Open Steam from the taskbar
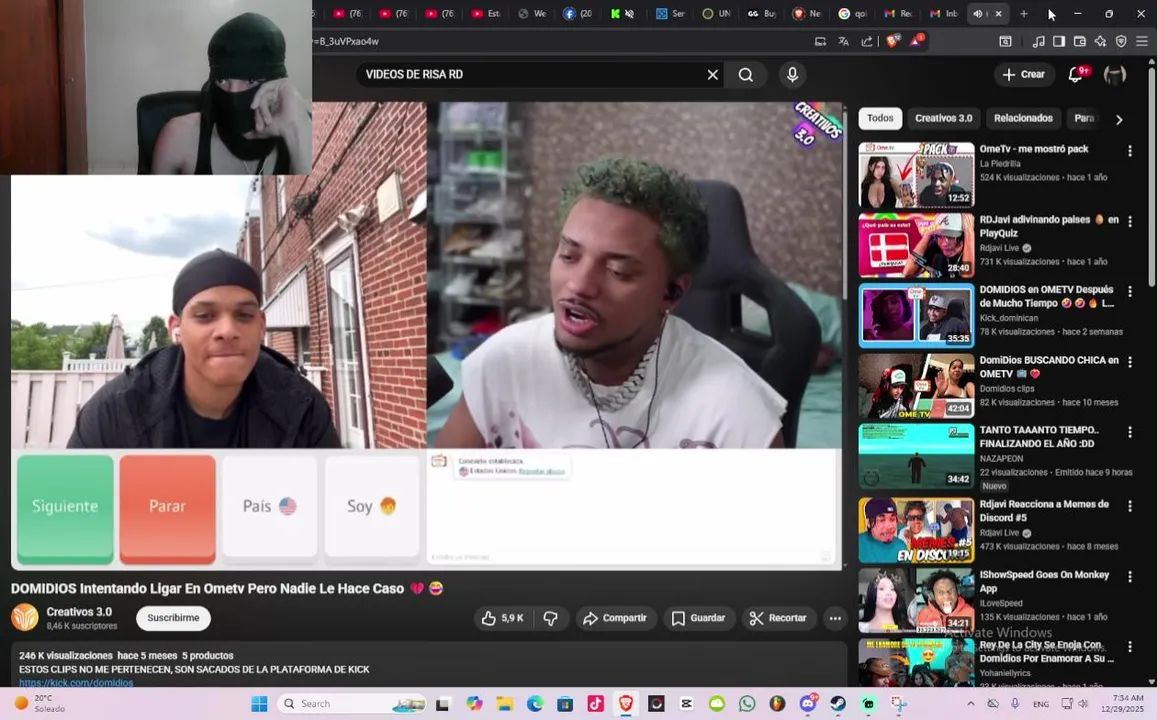This screenshot has height=720, width=1157. click(837, 704)
